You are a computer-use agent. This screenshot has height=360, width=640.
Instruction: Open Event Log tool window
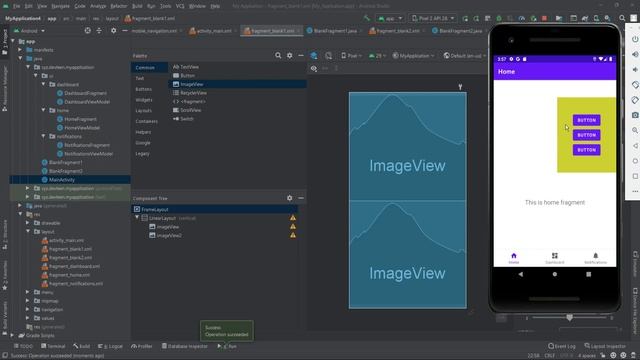click(x=562, y=346)
